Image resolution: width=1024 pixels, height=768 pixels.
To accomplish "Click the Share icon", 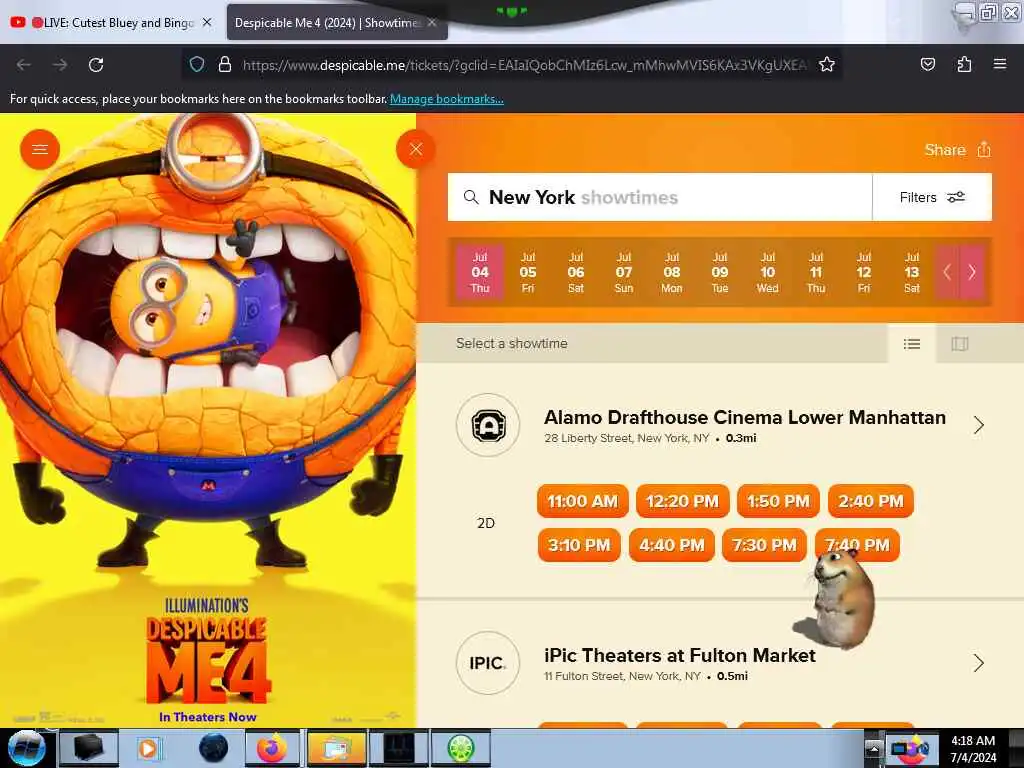I will point(984,150).
